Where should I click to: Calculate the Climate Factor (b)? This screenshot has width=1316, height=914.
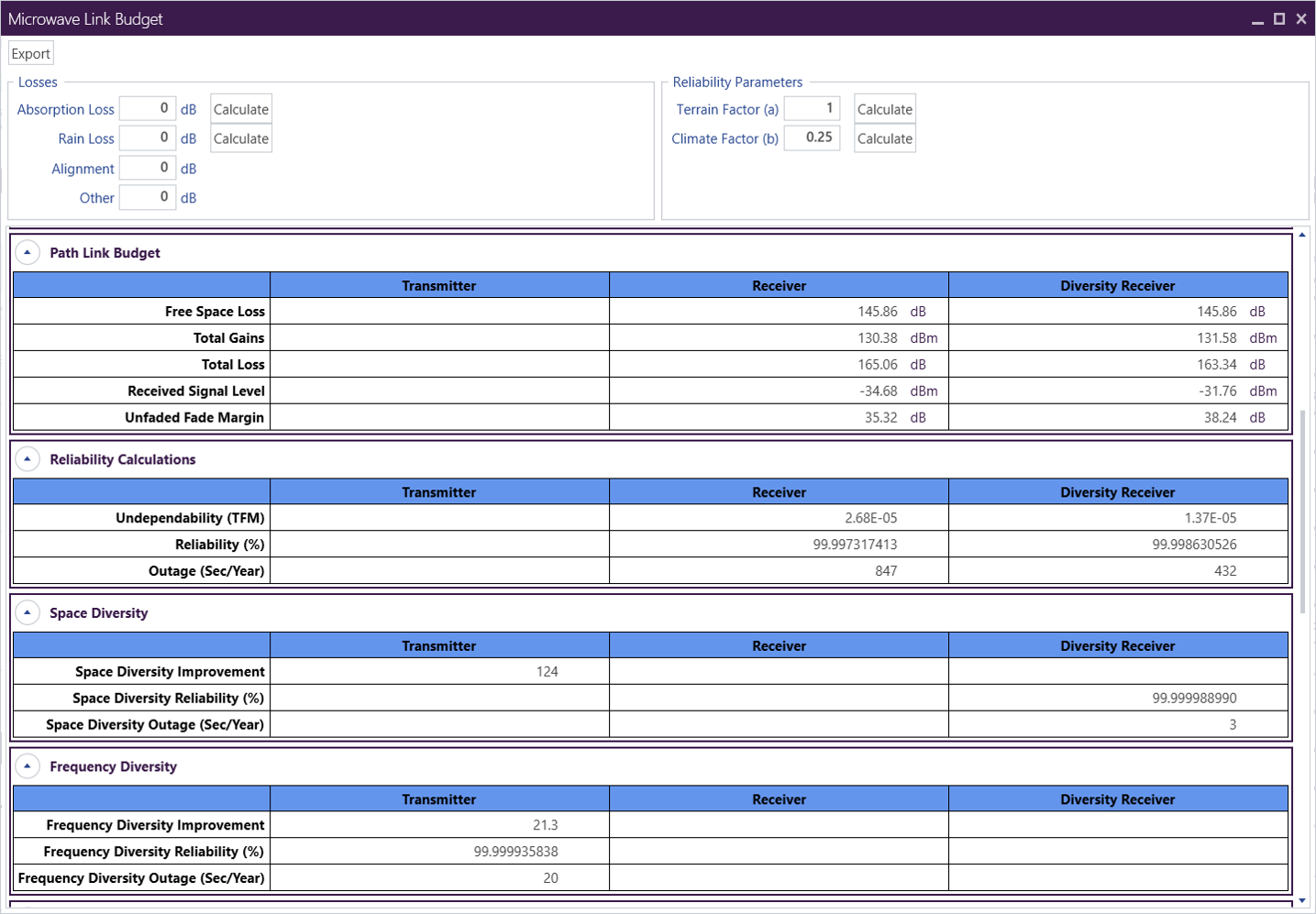click(884, 138)
